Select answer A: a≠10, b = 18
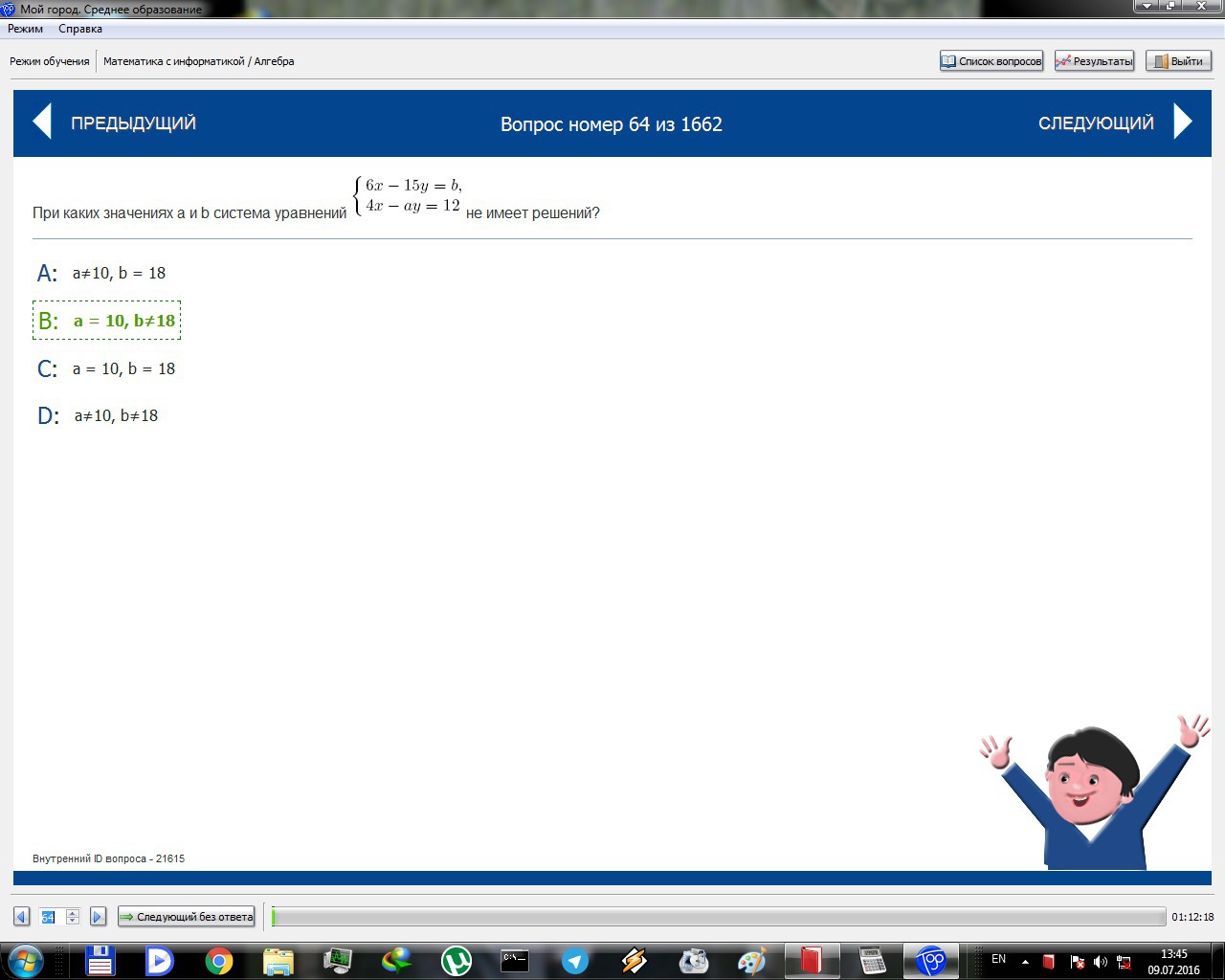This screenshot has width=1225, height=980. (x=119, y=274)
